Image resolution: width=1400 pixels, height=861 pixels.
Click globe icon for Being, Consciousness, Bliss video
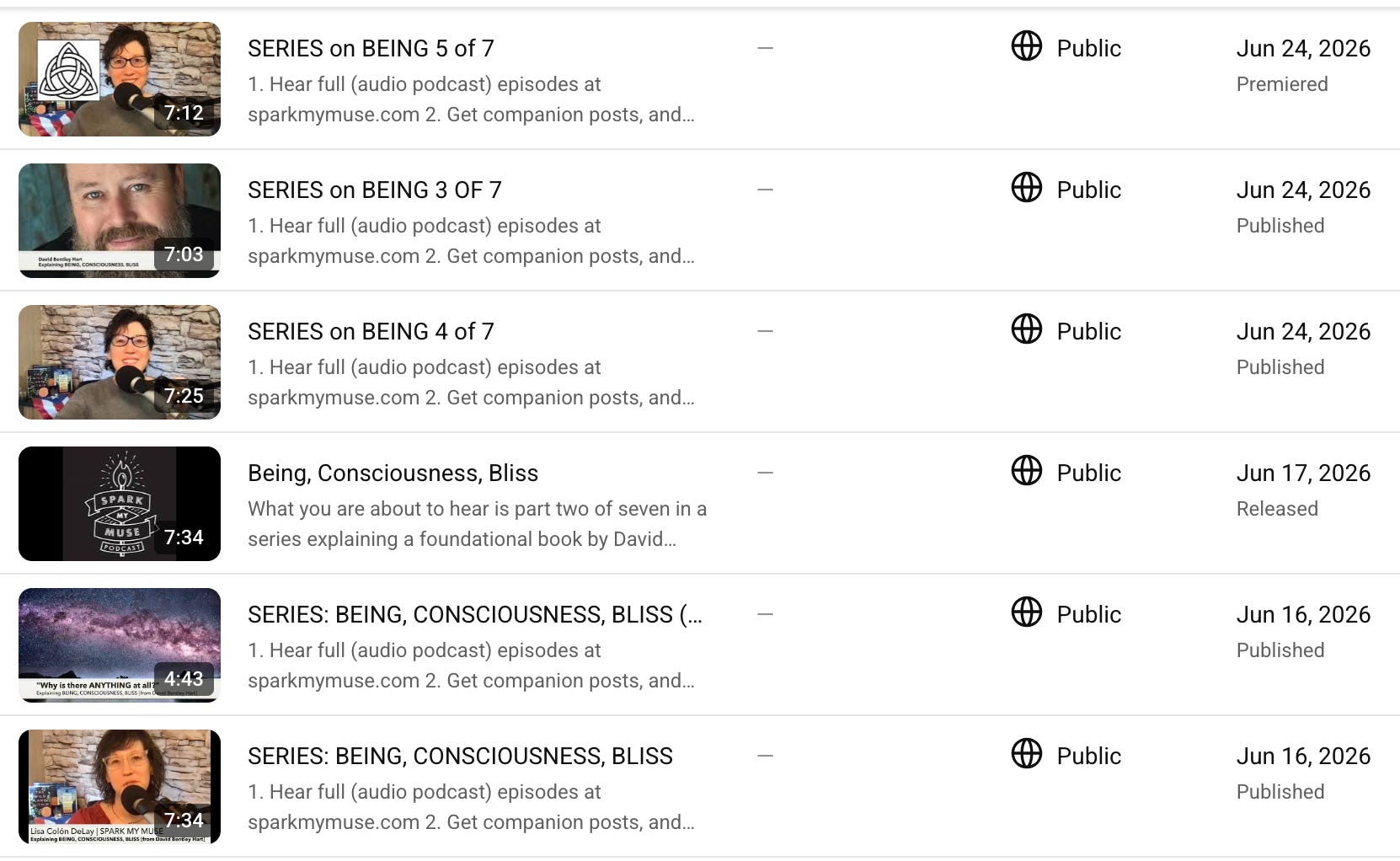[x=1026, y=471]
